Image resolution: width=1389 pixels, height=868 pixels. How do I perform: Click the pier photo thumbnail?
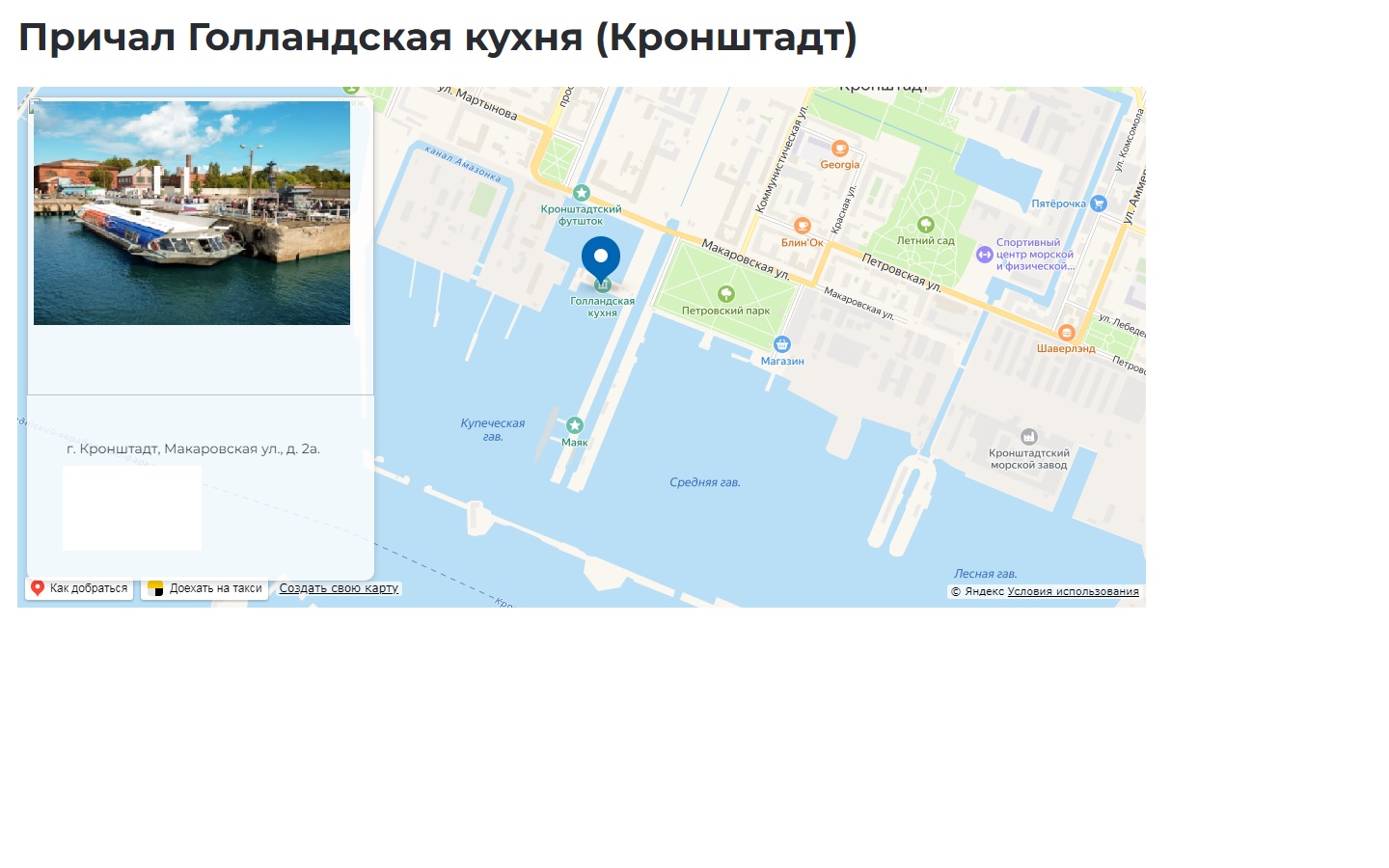pos(192,213)
